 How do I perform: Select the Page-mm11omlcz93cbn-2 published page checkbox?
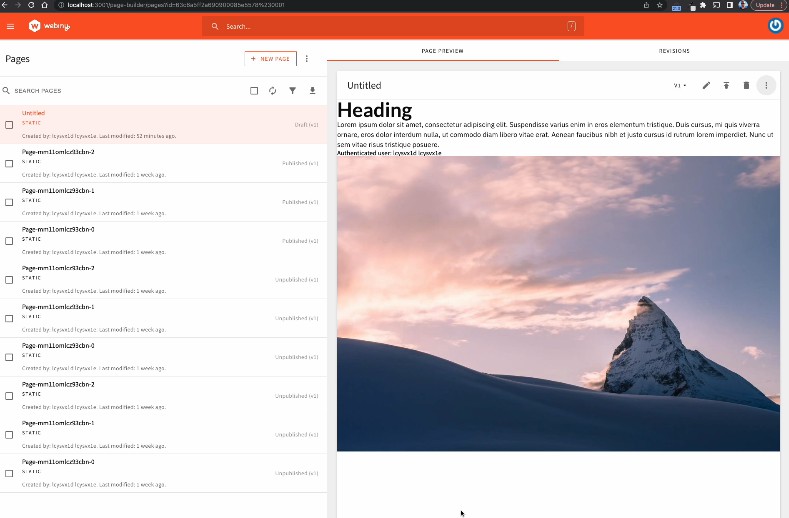point(9,163)
